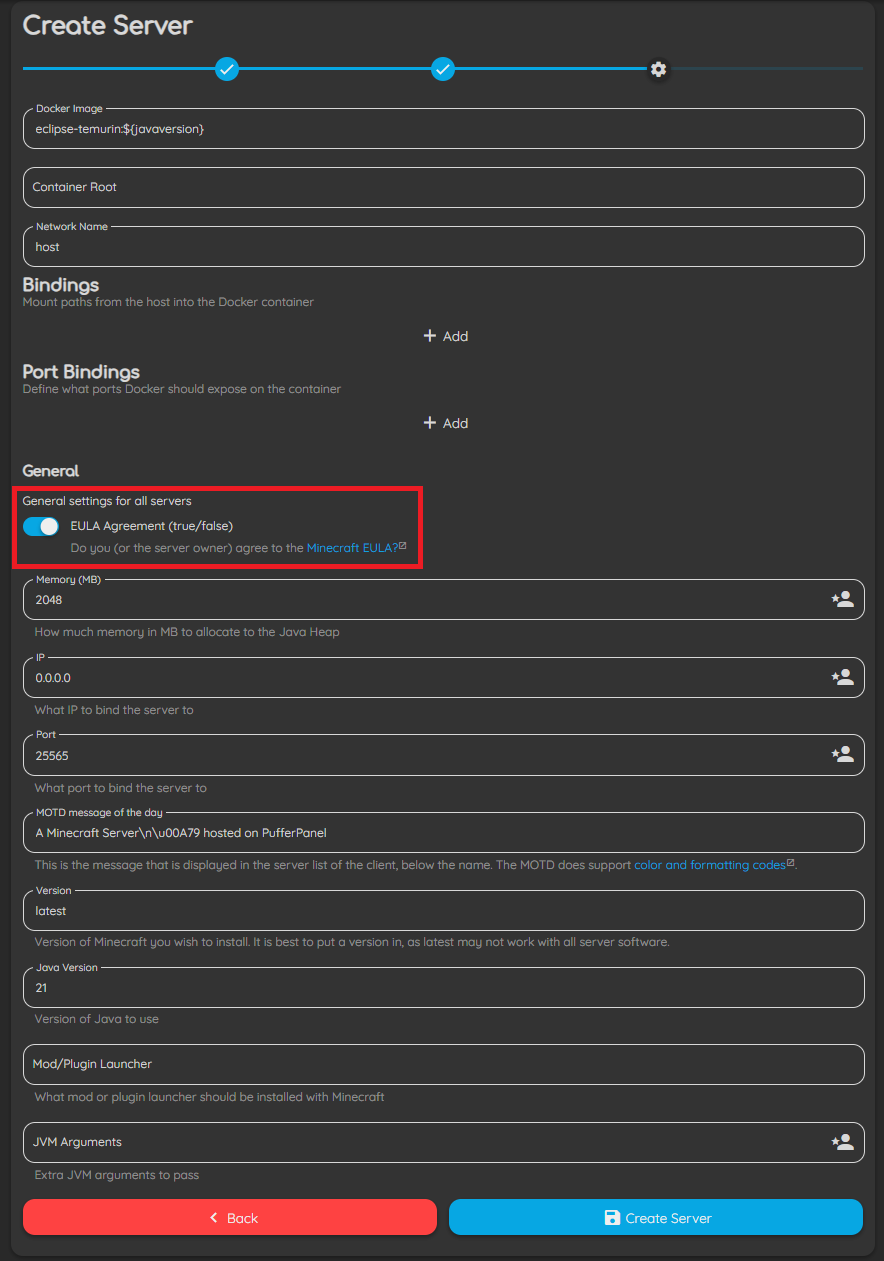The height and width of the screenshot is (1261, 884).
Task: Click the second completed checkmark step
Action: point(442,69)
